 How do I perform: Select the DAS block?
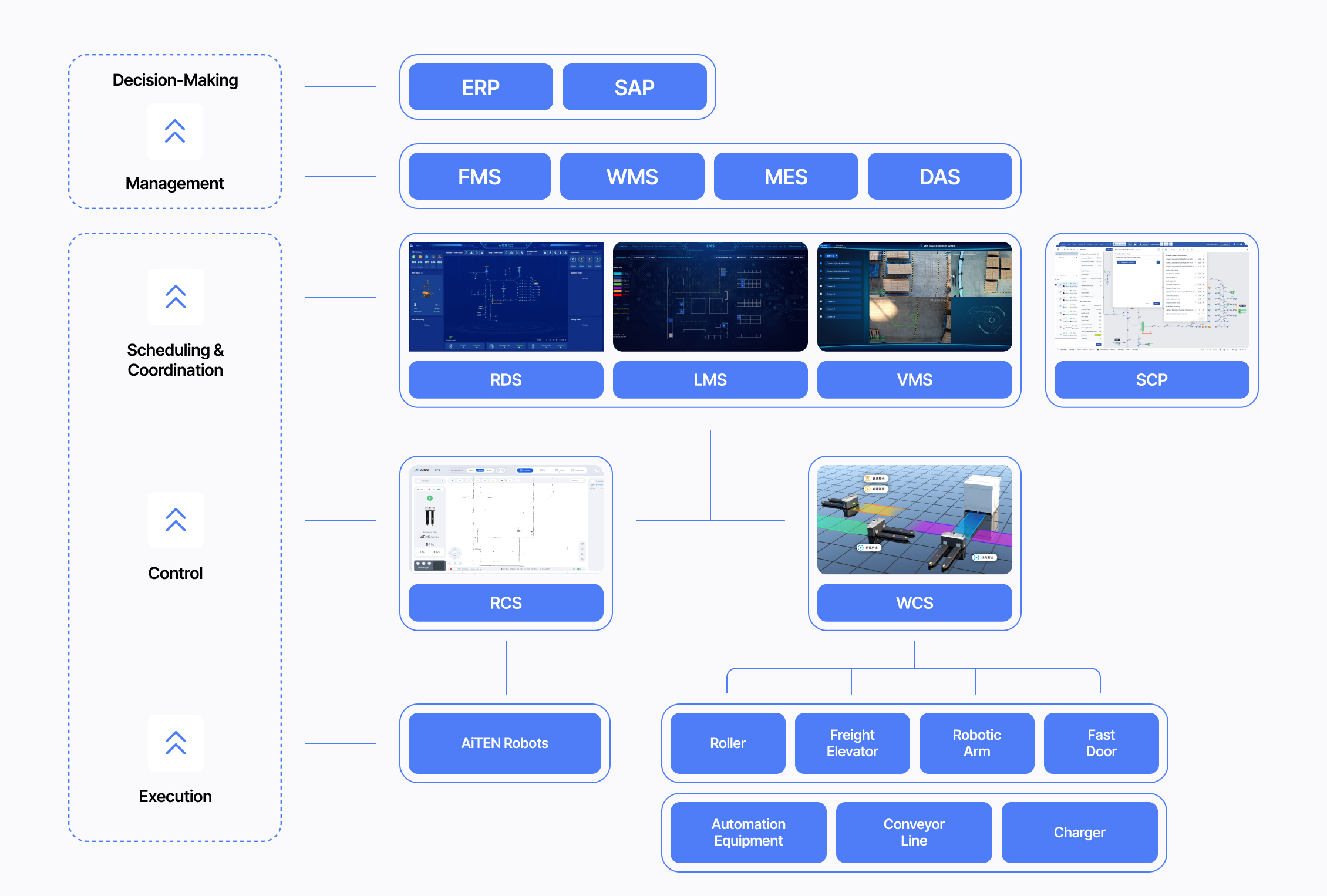click(x=939, y=177)
